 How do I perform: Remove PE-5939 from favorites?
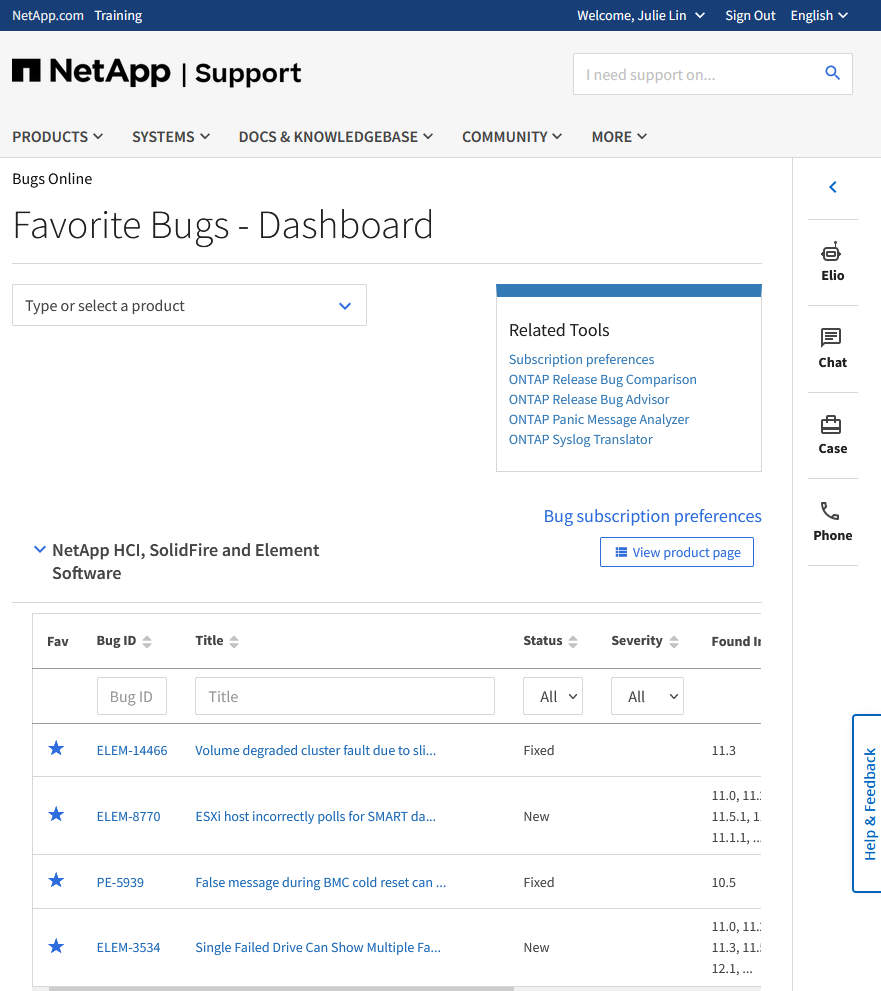click(x=57, y=881)
